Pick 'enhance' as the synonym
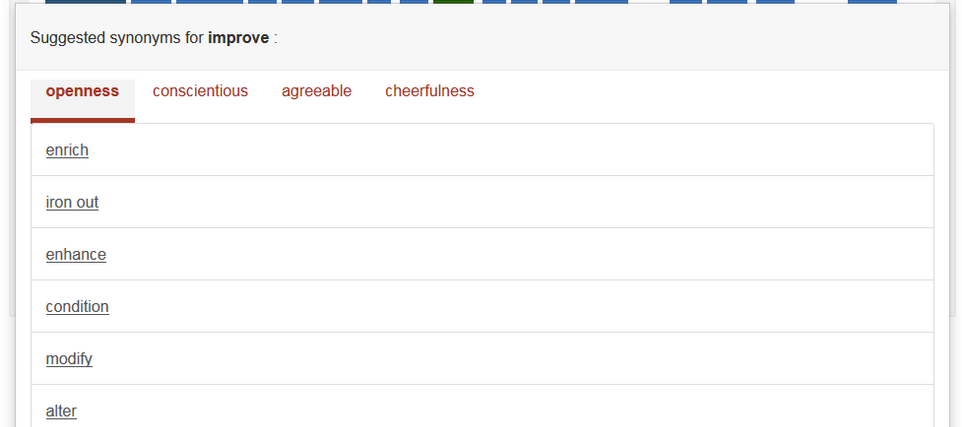962x427 pixels. coord(76,254)
